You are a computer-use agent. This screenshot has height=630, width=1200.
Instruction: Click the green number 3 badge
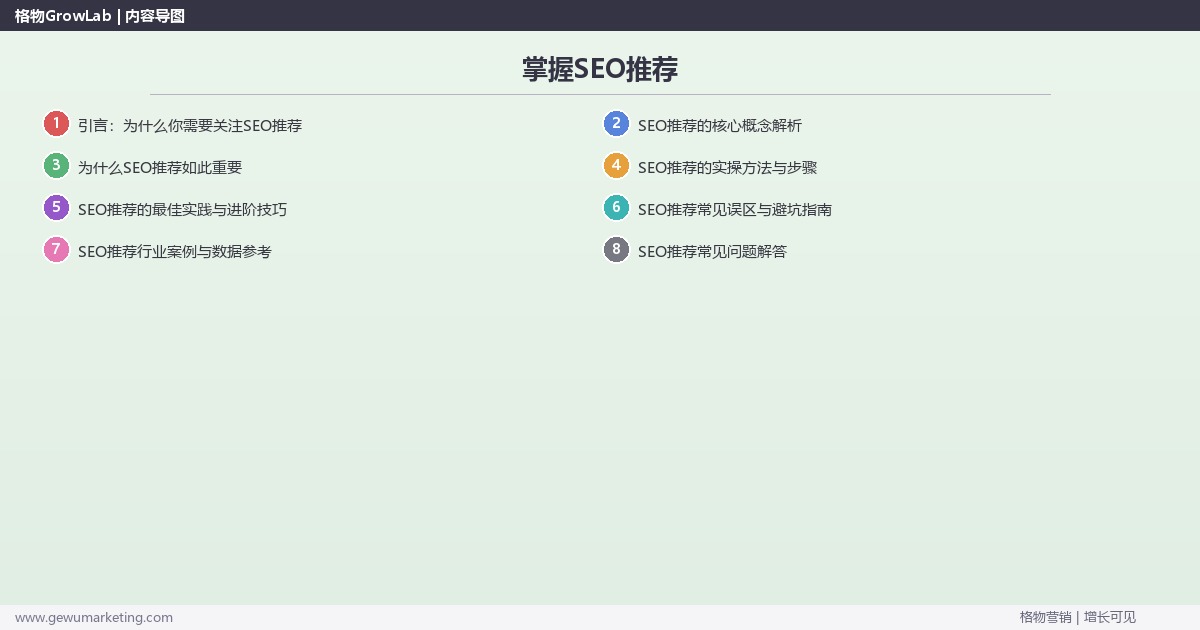[x=56, y=166]
